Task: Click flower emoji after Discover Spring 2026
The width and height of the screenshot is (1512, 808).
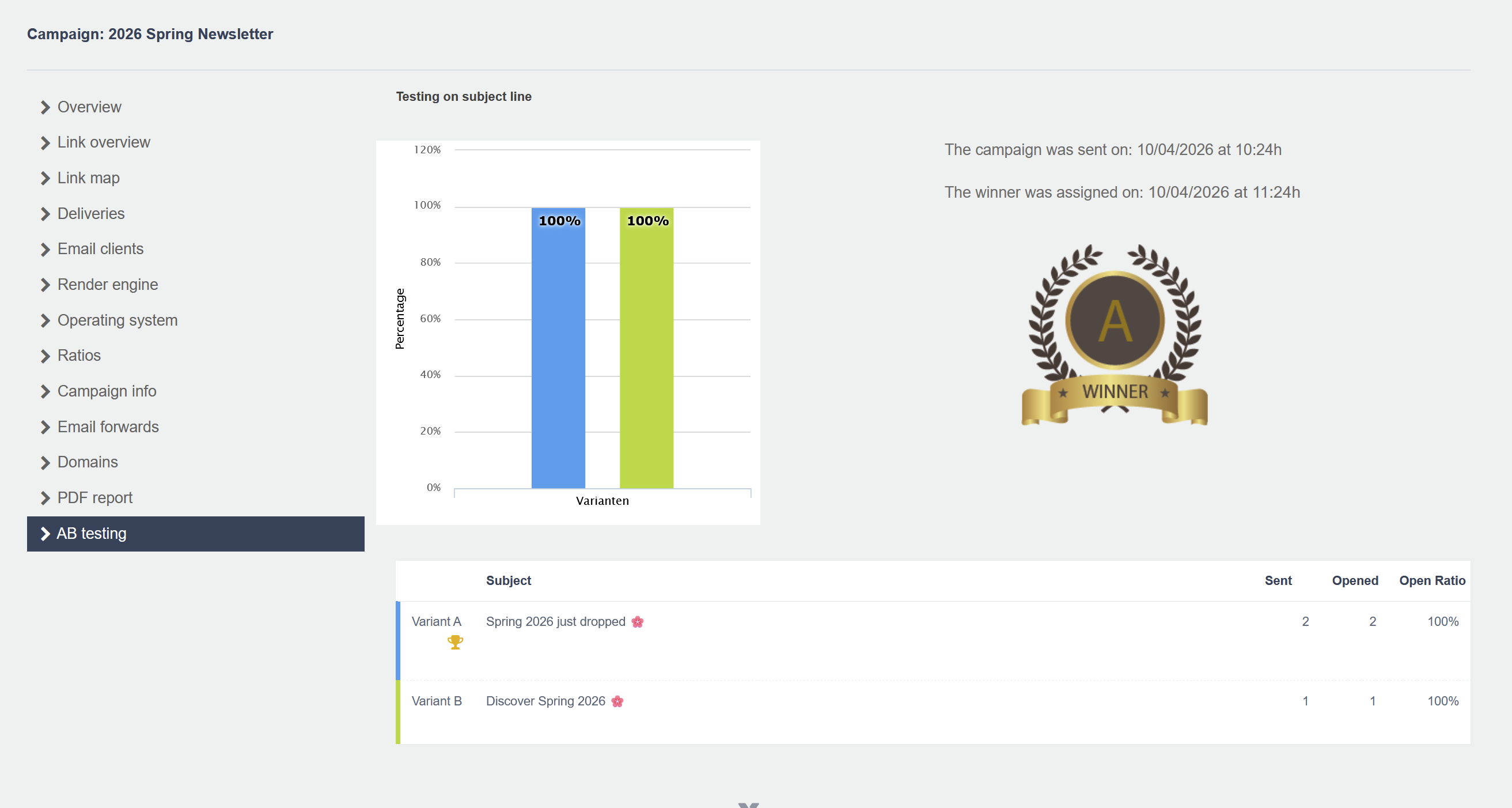Action: click(x=617, y=701)
